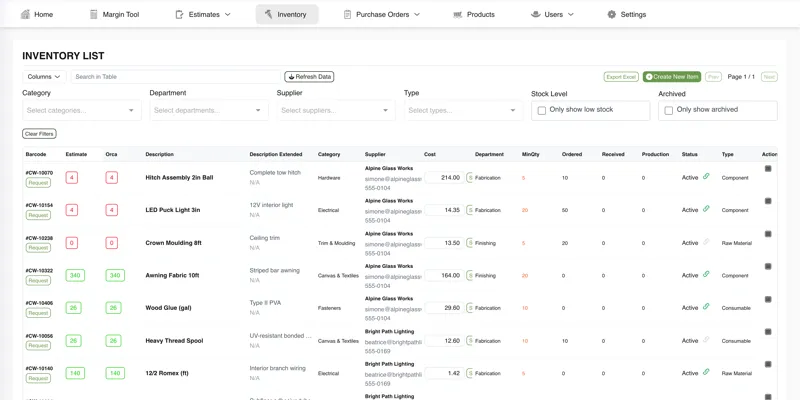
Task: Click the grey link icon in Crown Moulding row
Action: pos(706,241)
